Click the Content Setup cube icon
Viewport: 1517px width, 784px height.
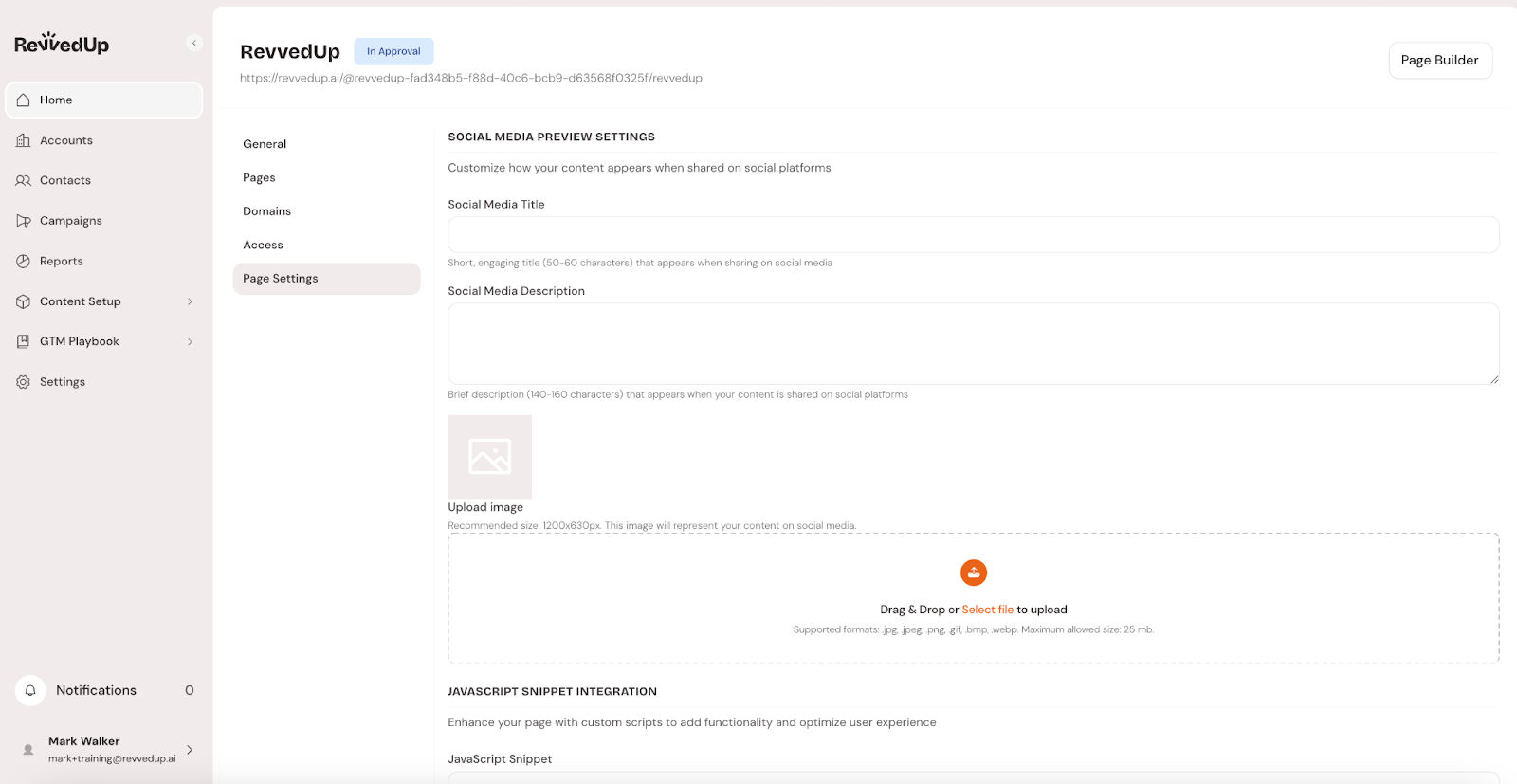click(24, 301)
